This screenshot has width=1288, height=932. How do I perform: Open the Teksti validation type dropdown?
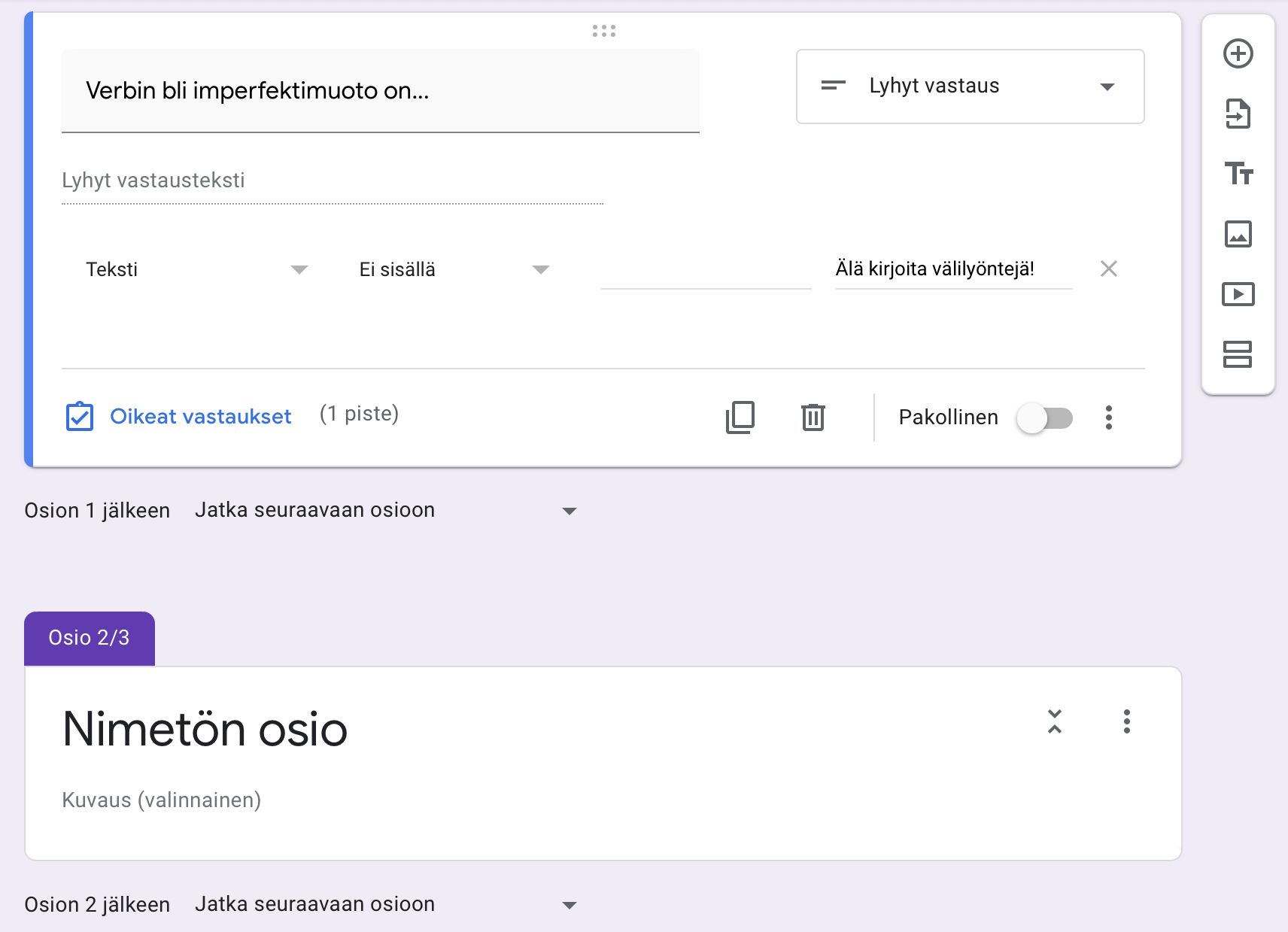[196, 269]
